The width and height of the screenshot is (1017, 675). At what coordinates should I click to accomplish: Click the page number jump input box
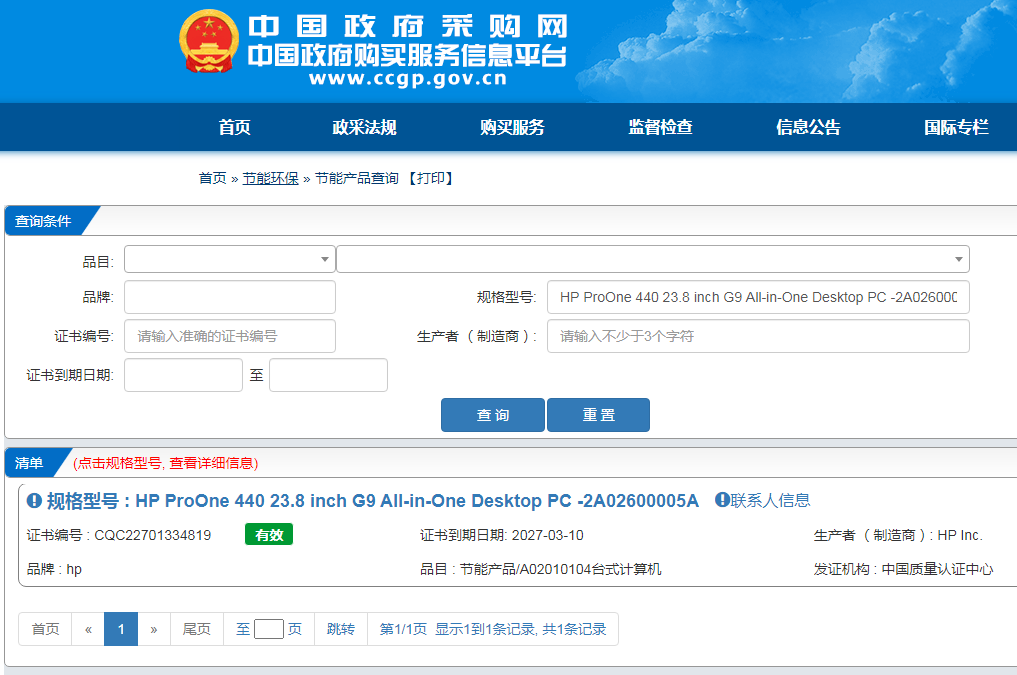[269, 629]
